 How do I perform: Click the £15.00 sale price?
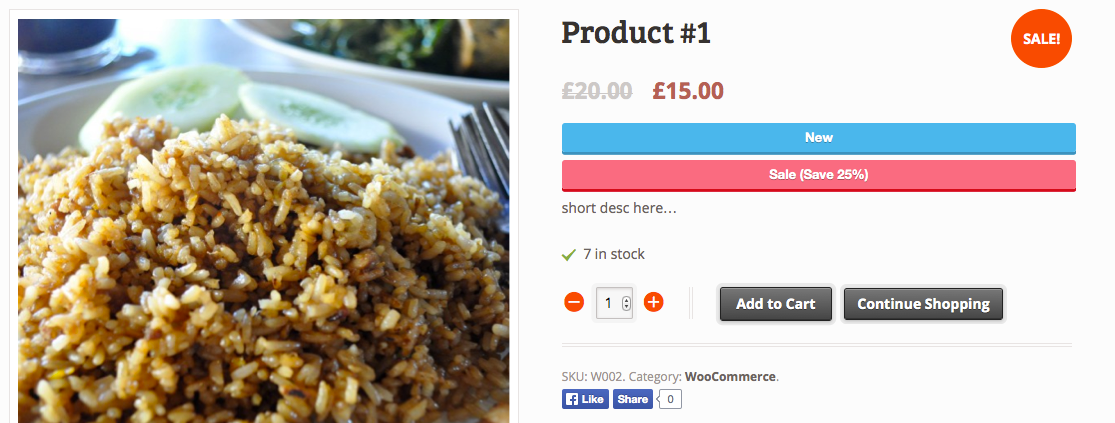pyautogui.click(x=688, y=91)
